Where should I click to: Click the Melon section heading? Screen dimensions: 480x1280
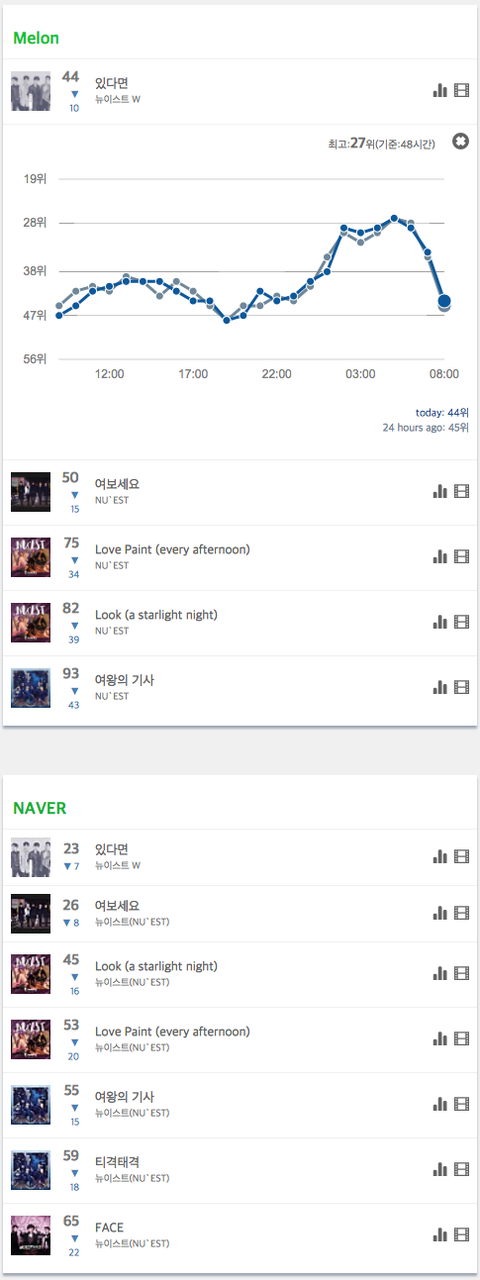point(36,38)
